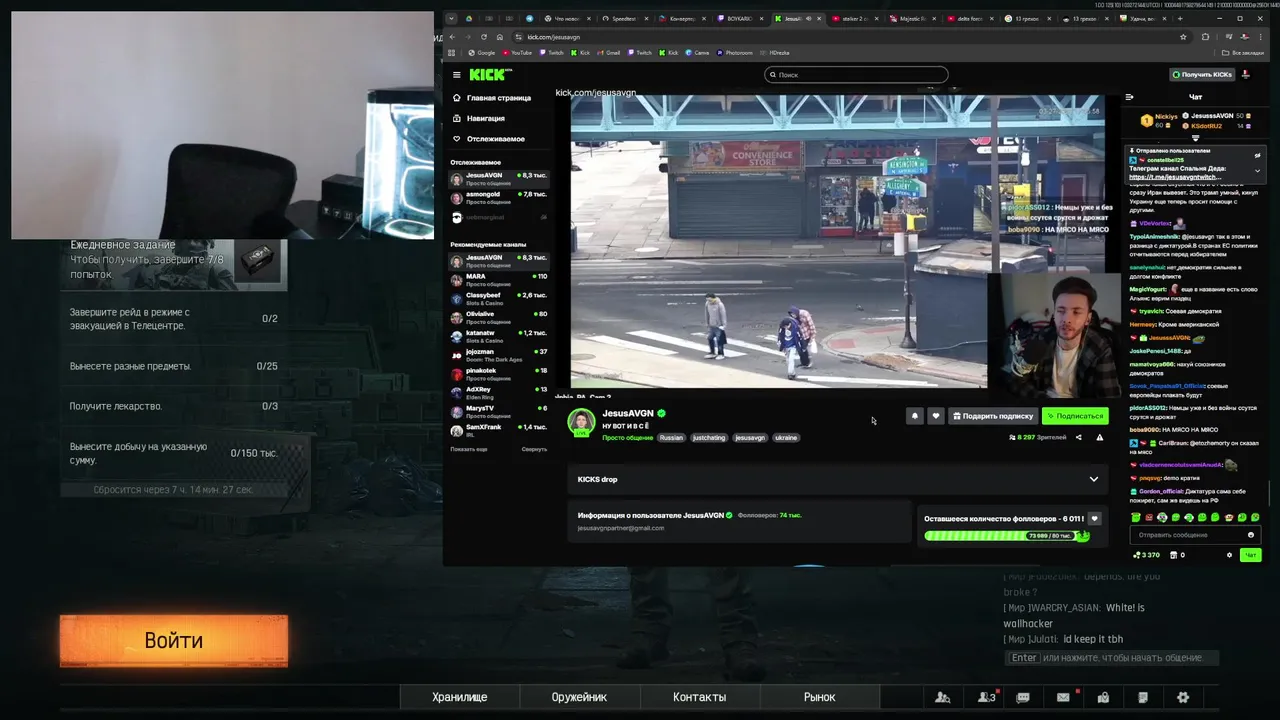Viewport: 1280px width, 720px height.
Task: Open pinakotek recommended channel
Action: click(498, 373)
